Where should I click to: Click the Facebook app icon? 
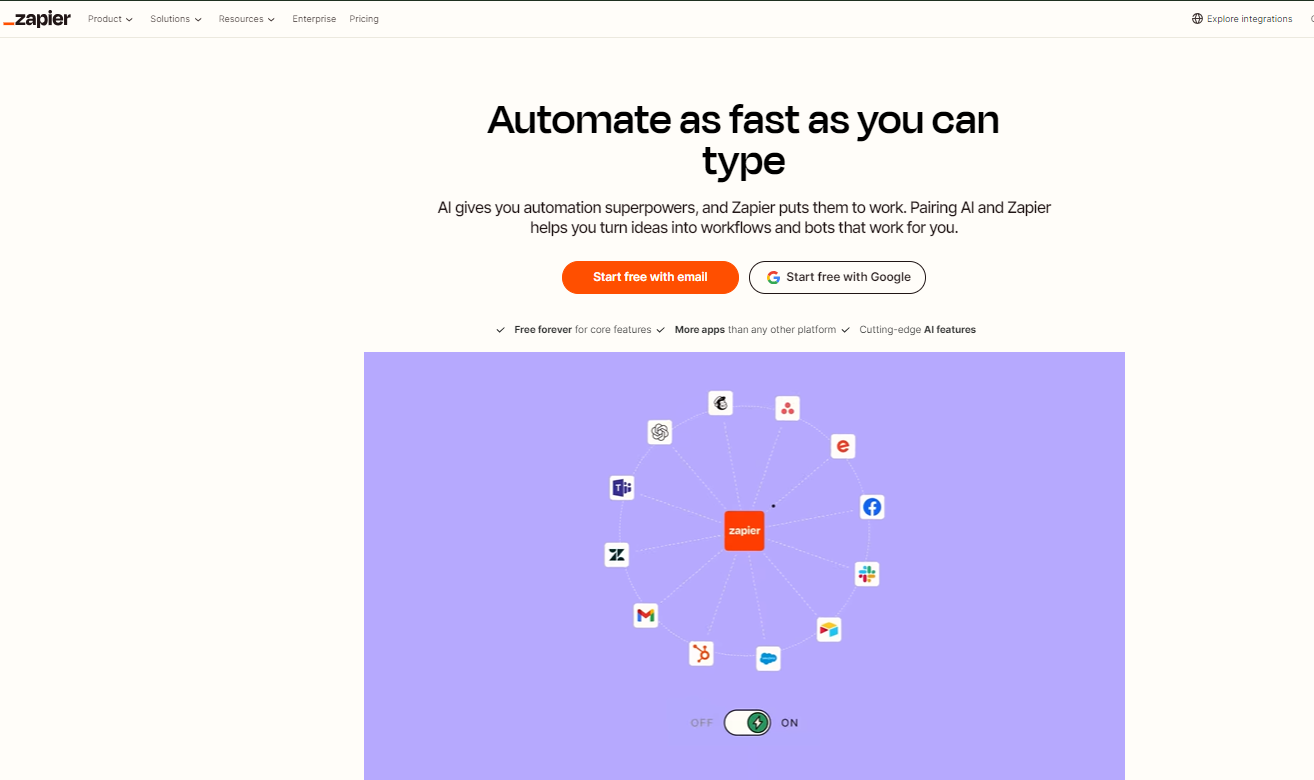coord(872,507)
